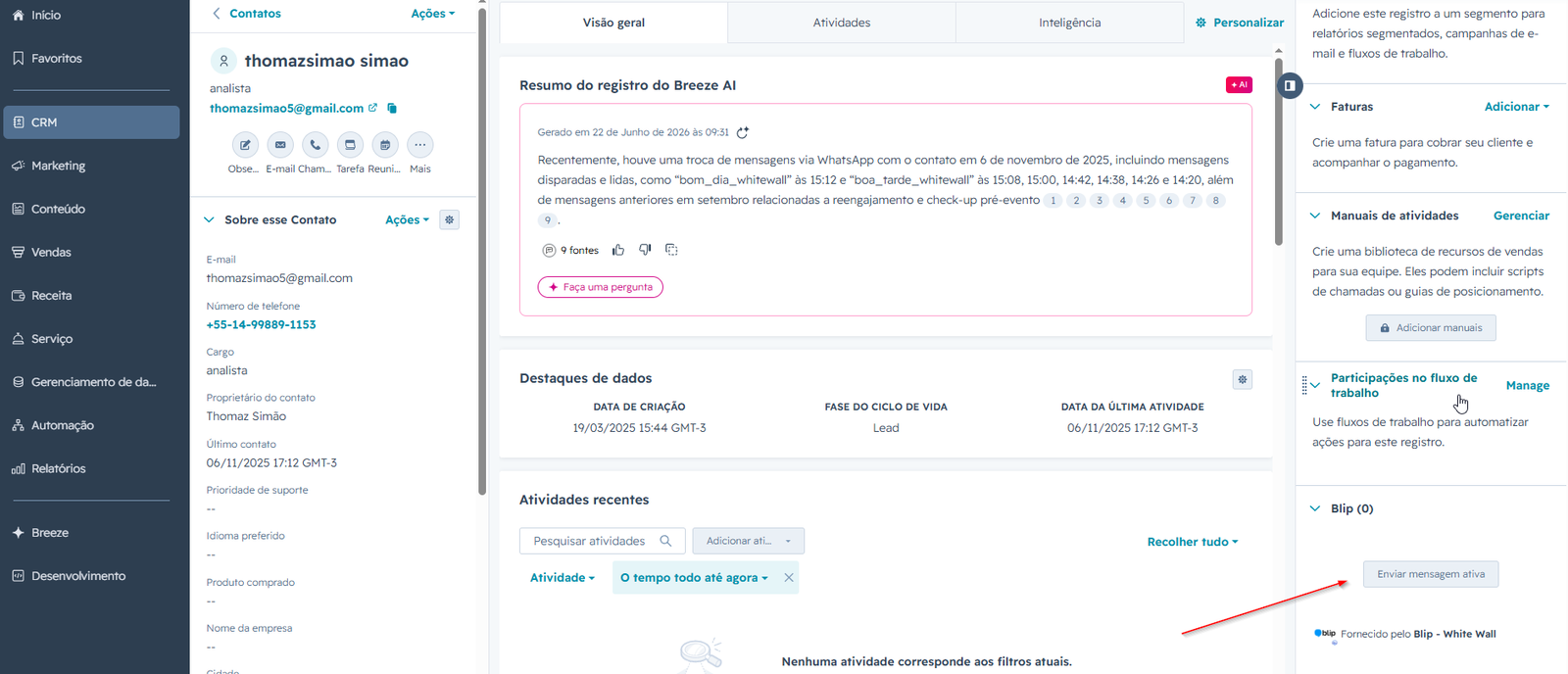
Task: Open Ações dropdown in Sobre esse Contato
Action: (x=407, y=220)
